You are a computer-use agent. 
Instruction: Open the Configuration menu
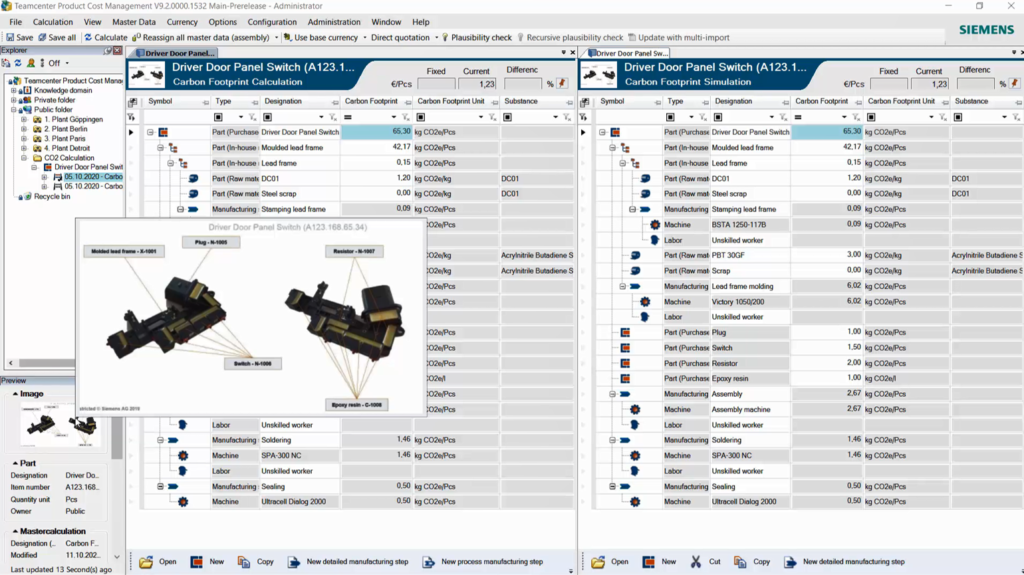[272, 22]
